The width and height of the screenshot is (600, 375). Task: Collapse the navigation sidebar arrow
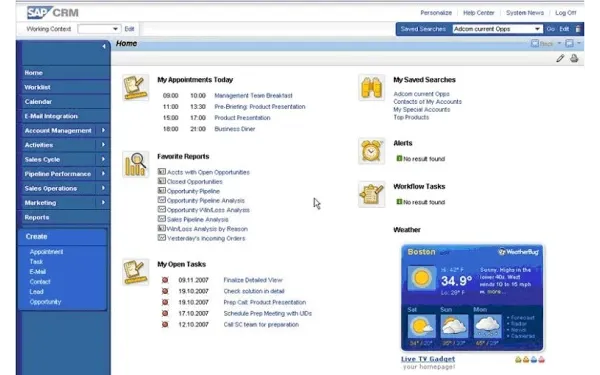click(104, 46)
